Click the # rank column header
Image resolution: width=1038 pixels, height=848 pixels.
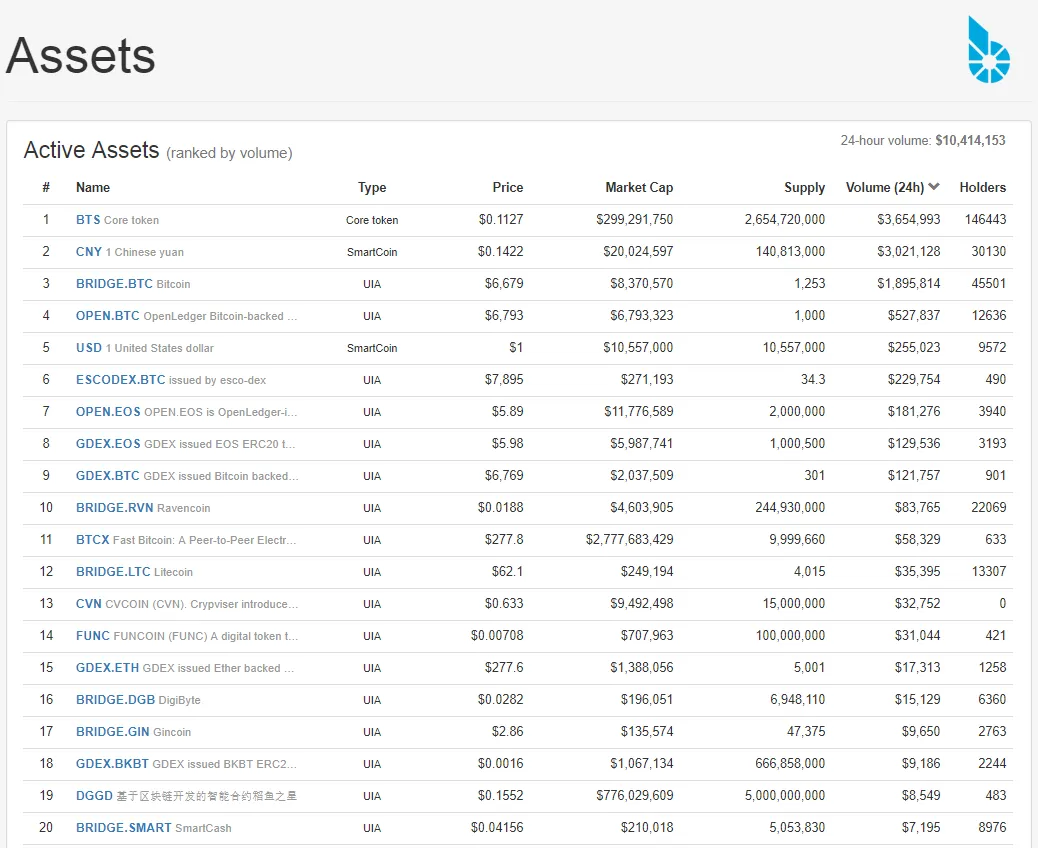pyautogui.click(x=46, y=187)
